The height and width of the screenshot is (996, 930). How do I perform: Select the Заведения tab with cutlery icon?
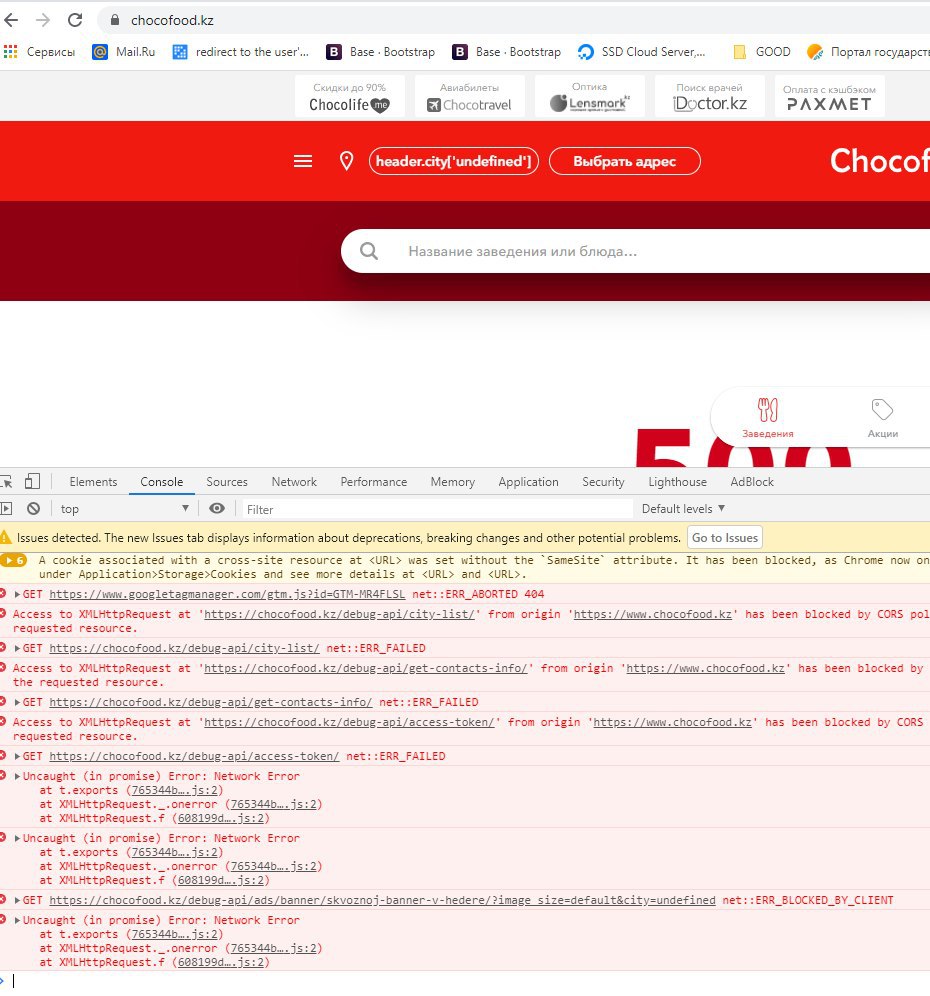[767, 418]
